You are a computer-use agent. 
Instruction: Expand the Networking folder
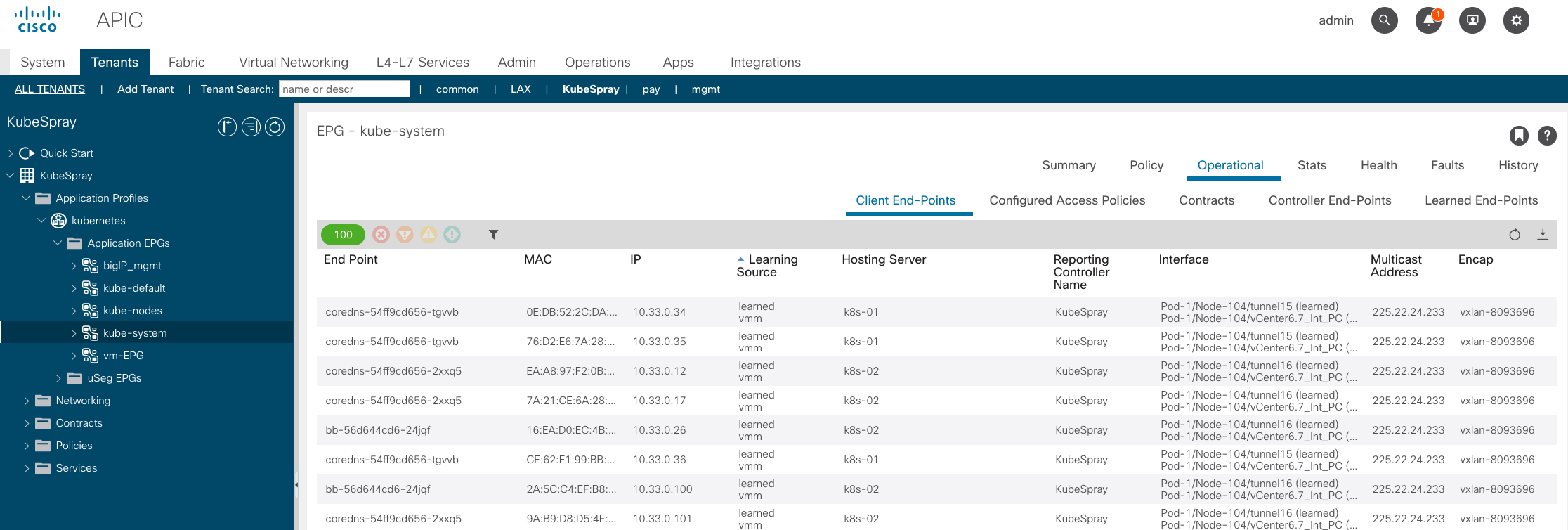click(x=27, y=401)
